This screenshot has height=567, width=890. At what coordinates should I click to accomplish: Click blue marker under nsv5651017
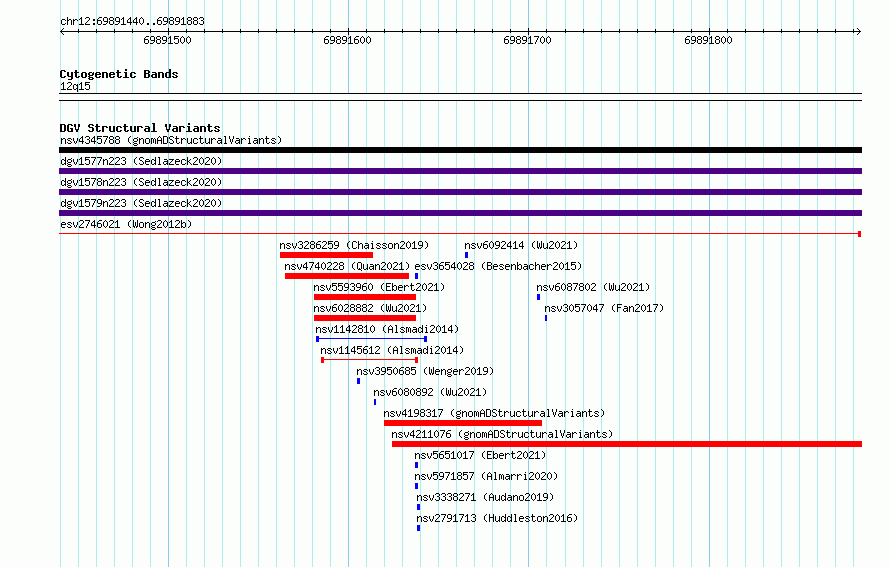[417, 465]
